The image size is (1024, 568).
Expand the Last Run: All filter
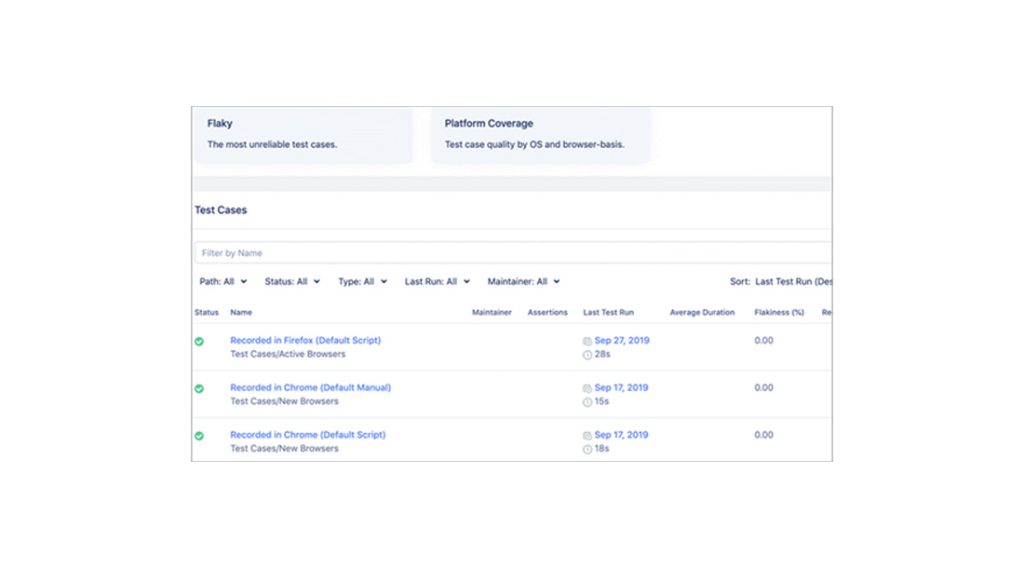pyautogui.click(x=437, y=281)
